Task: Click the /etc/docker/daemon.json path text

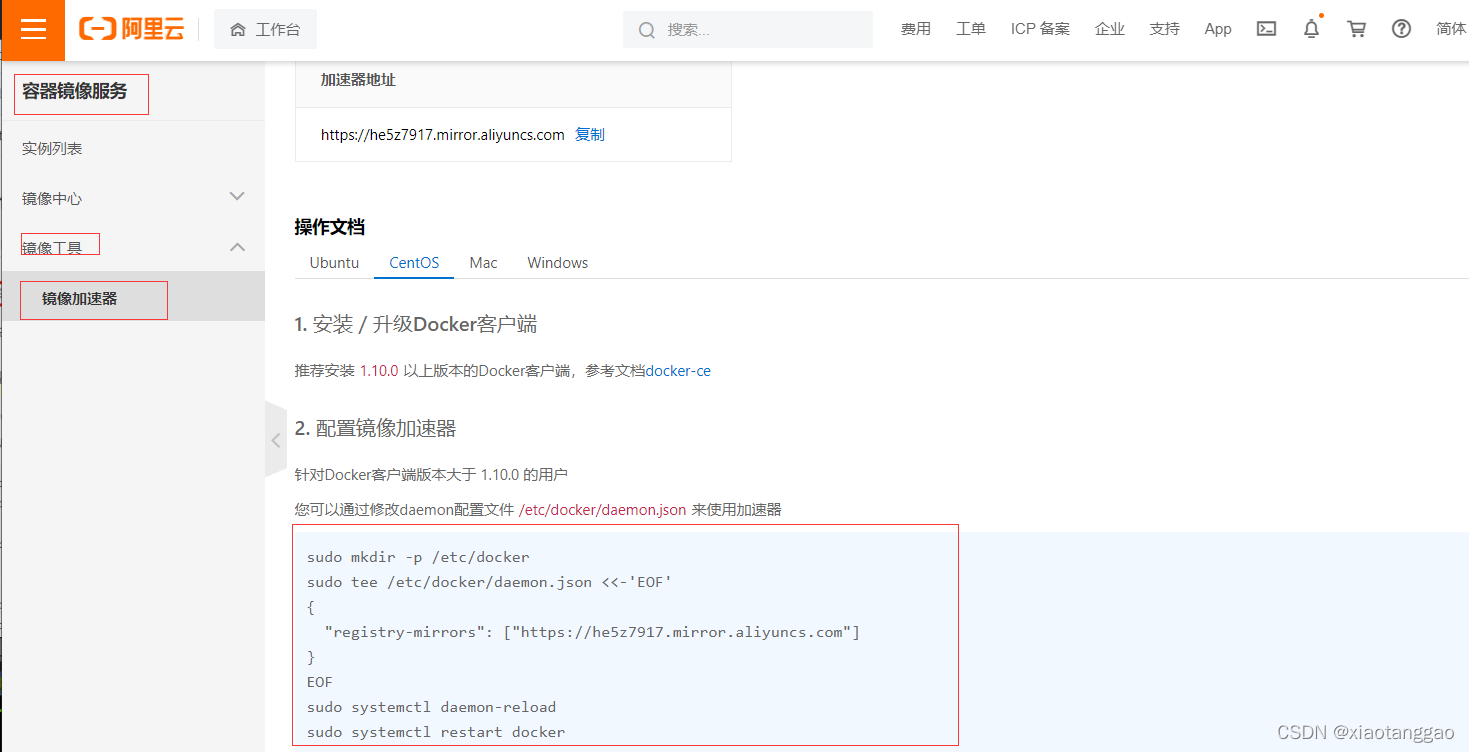Action: pos(603,509)
